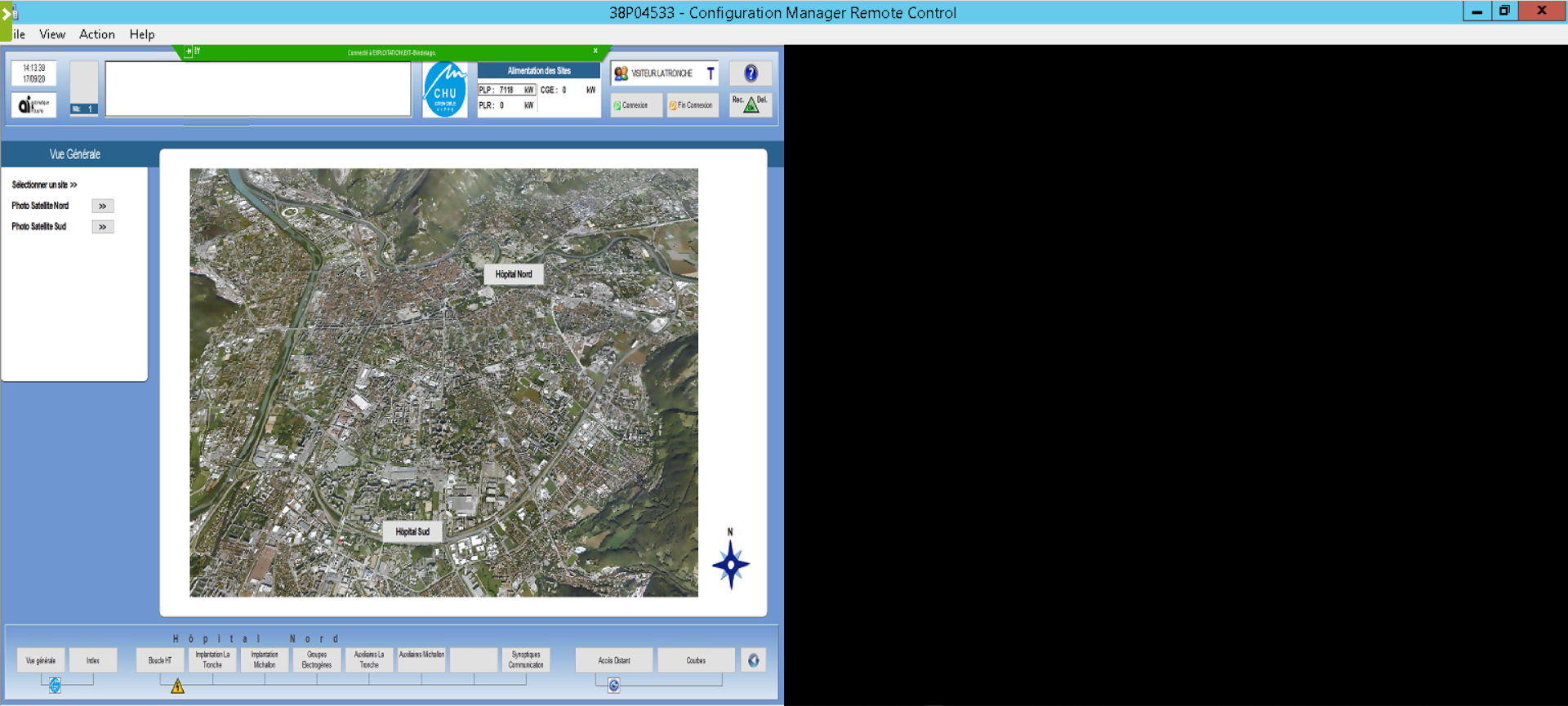Open the Help menu
The width and height of the screenshot is (1568, 706).
click(141, 34)
